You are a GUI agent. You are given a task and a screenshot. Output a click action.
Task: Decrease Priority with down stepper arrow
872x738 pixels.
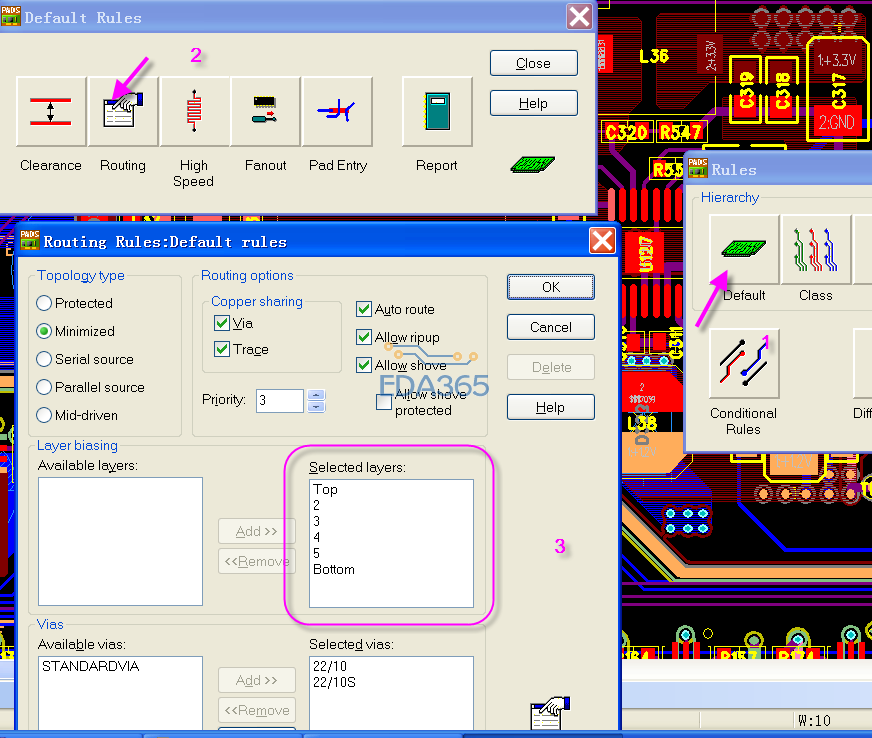tap(316, 407)
